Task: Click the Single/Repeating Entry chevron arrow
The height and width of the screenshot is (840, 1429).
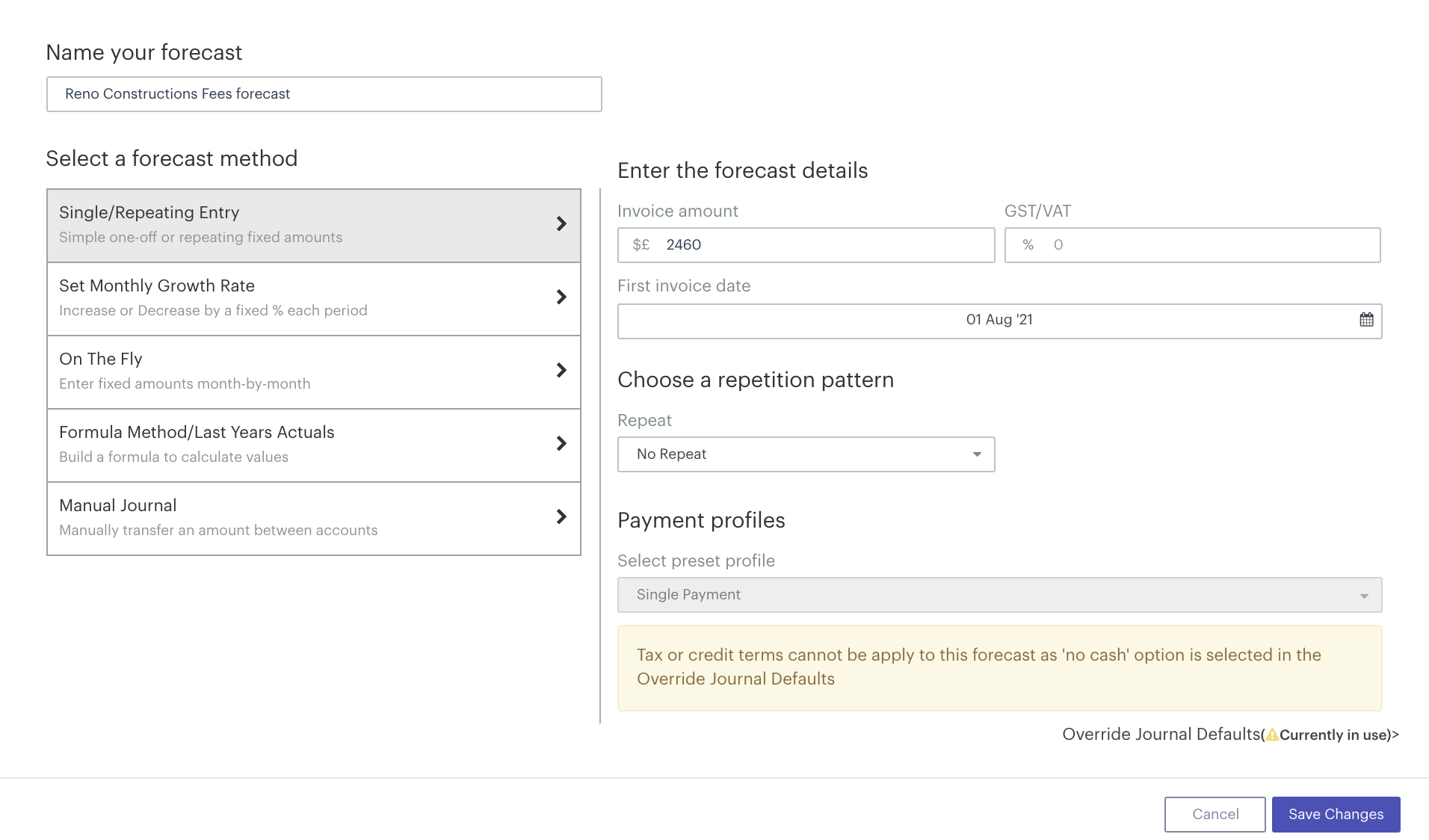Action: click(561, 223)
